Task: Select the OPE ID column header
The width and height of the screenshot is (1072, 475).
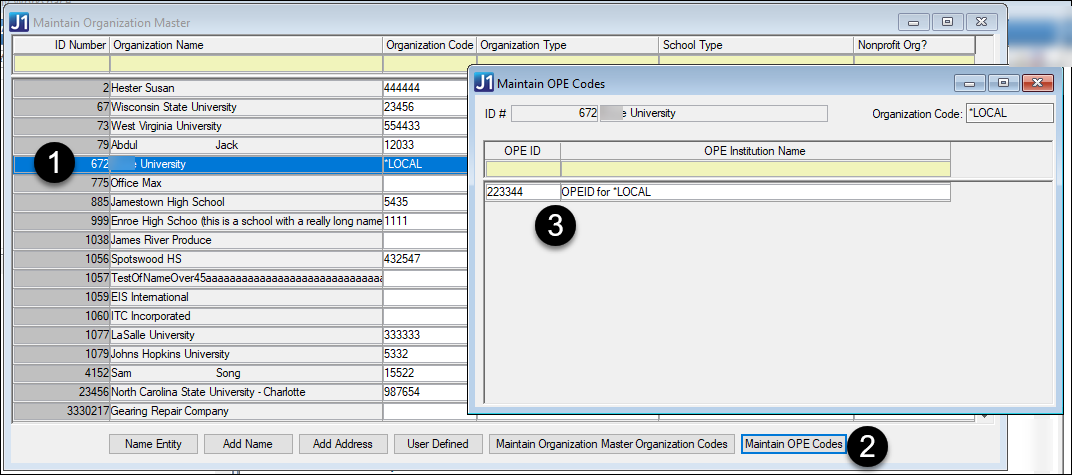Action: [522, 151]
